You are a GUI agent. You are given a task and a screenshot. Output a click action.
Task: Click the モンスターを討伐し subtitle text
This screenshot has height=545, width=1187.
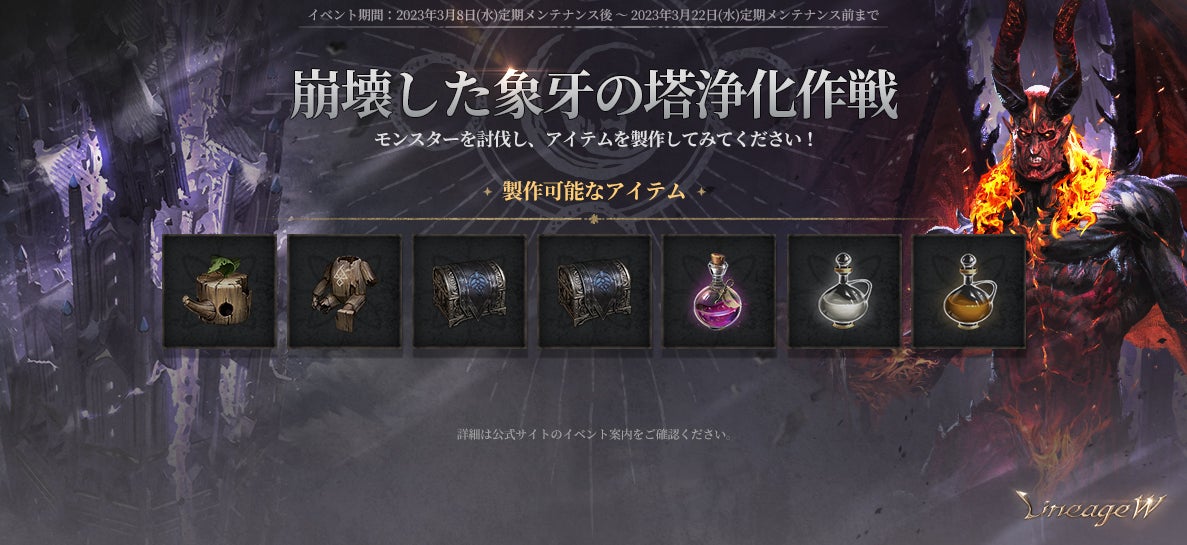594,140
